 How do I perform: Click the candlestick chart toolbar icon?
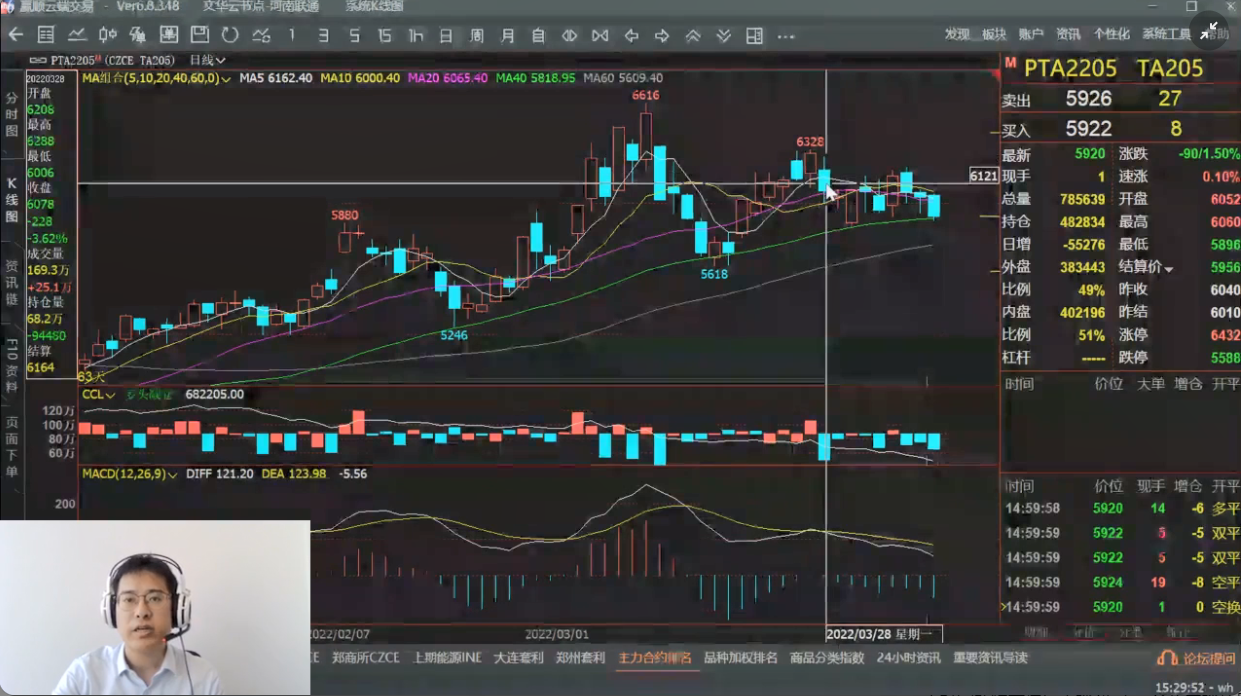coord(107,36)
